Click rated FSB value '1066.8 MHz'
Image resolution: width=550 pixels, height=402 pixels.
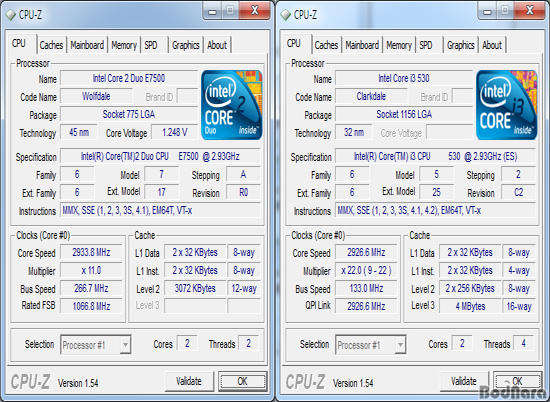click(x=91, y=306)
